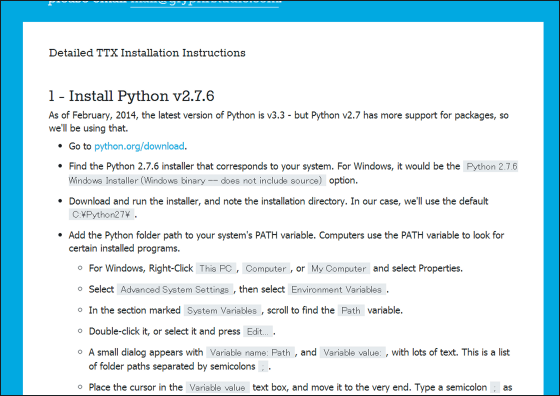Click the 'Detailed TTX Installation Instructions' title

(147, 53)
